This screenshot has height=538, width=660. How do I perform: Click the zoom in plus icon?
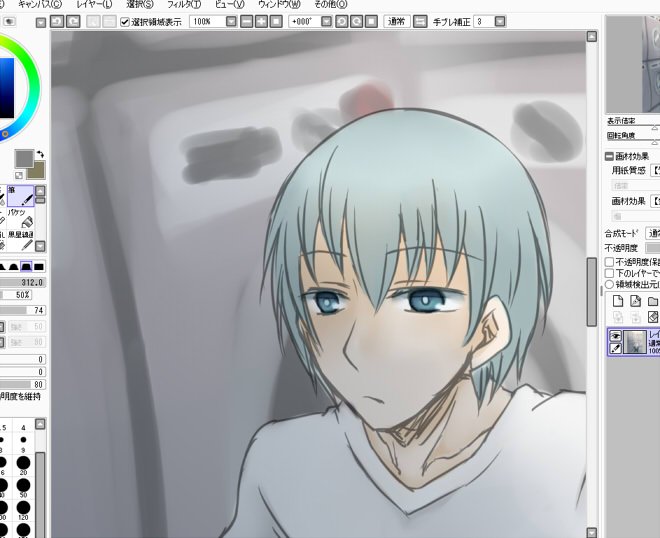click(261, 21)
